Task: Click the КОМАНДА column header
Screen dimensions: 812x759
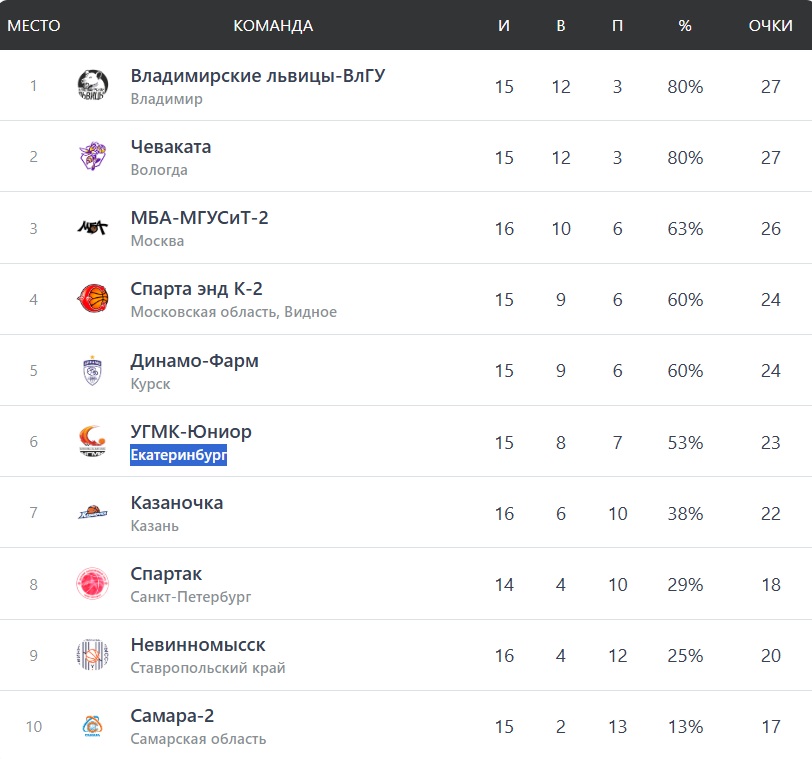Action: tap(273, 25)
